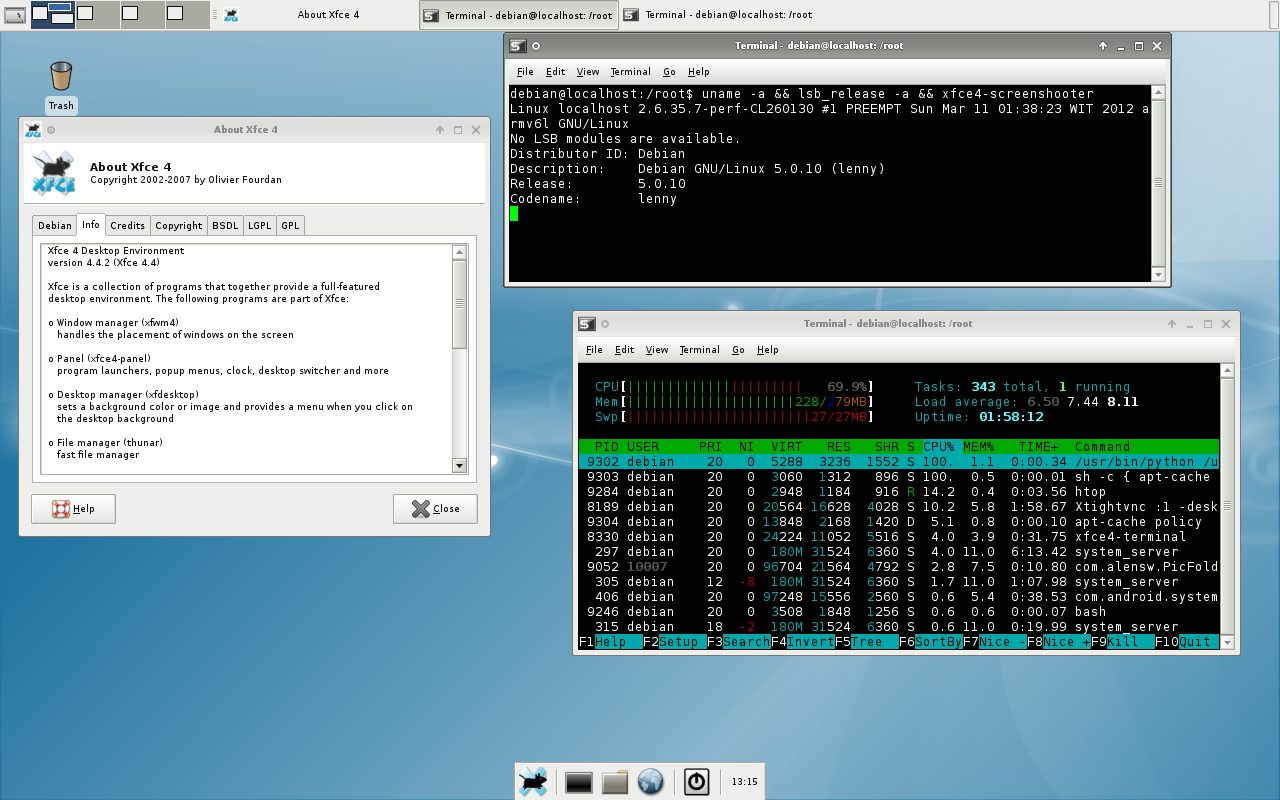This screenshot has height=800, width=1280.
Task: Switch to the first workspace in the pager
Action: tap(53, 14)
